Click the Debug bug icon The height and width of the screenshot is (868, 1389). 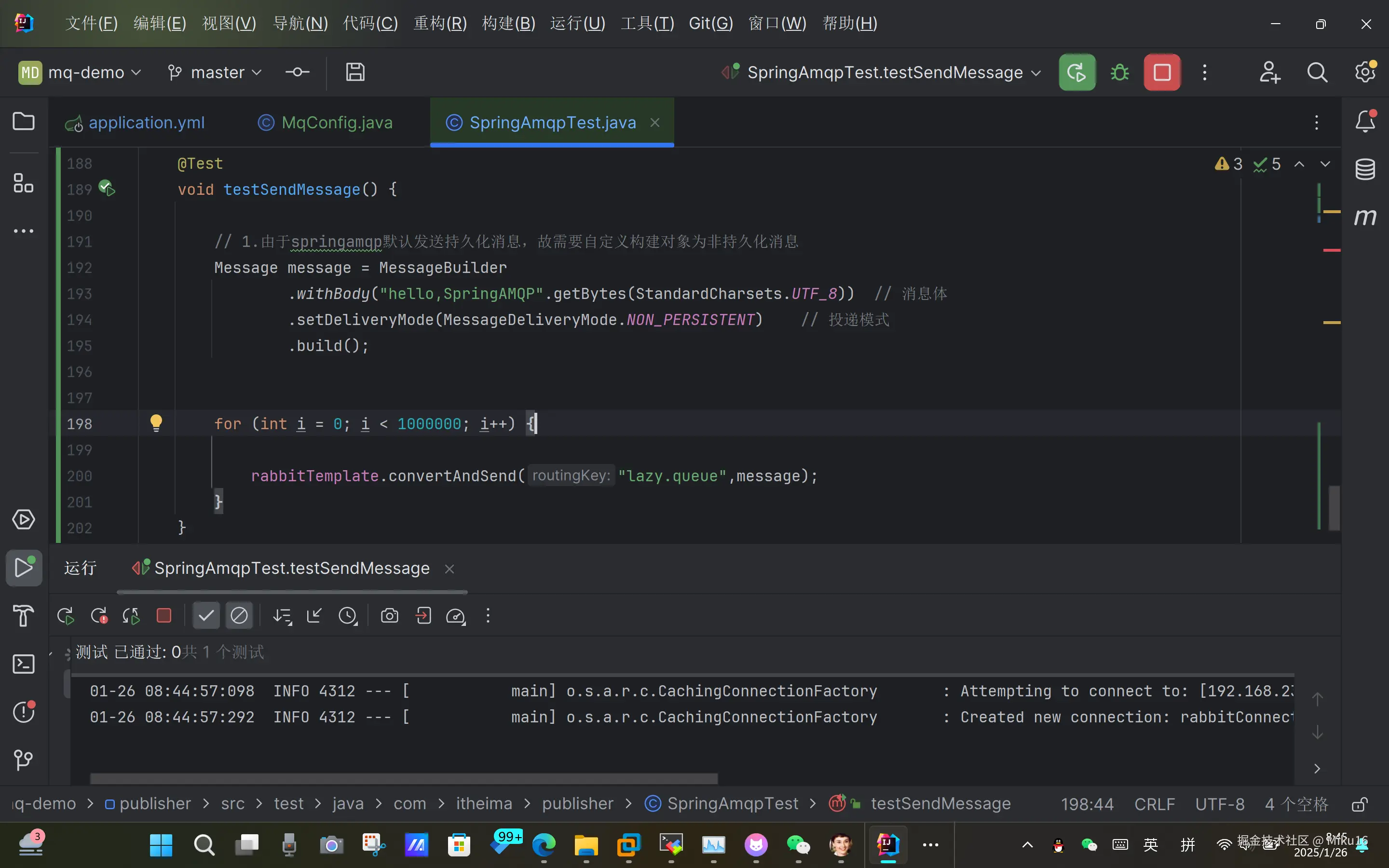click(x=1119, y=72)
